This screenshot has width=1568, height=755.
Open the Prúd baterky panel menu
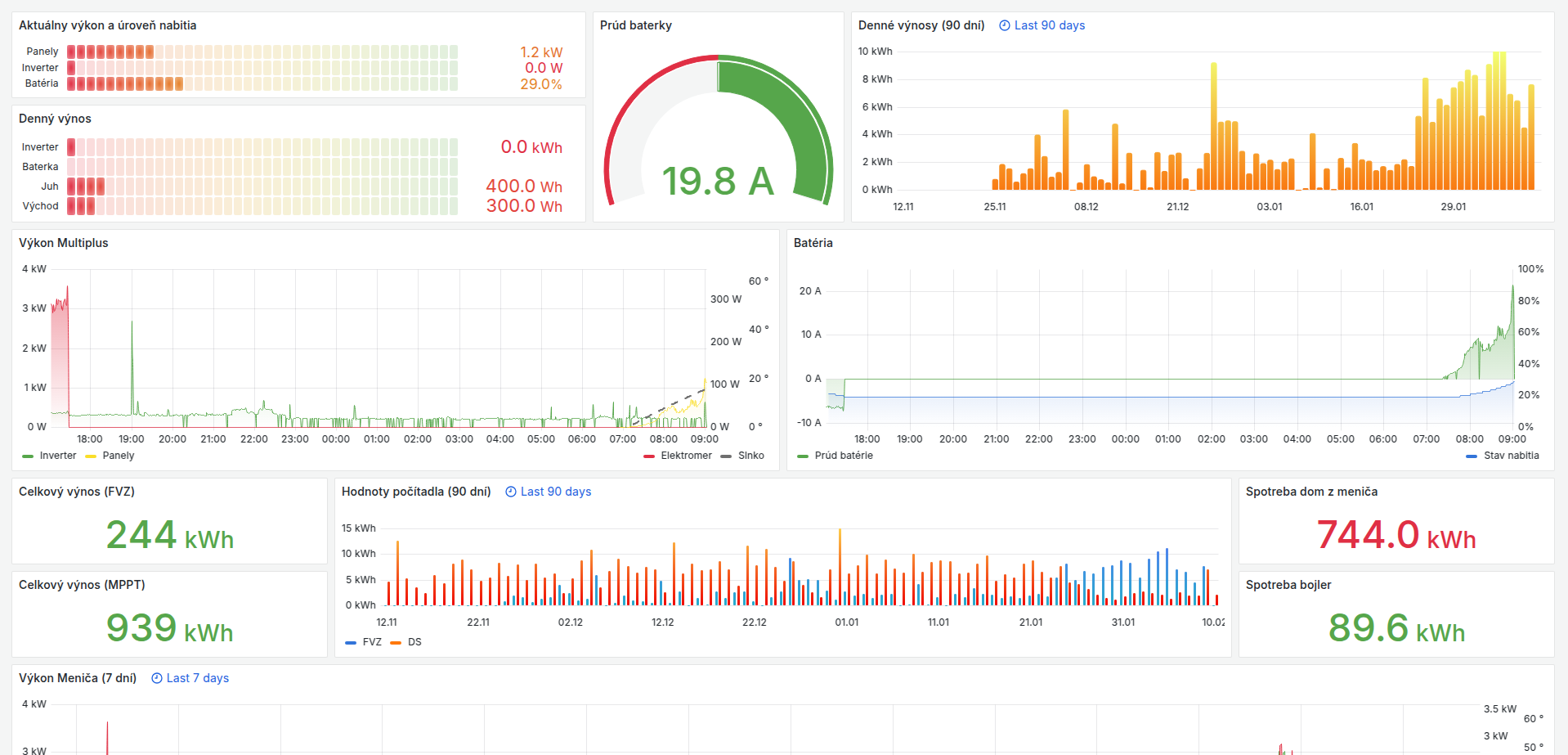click(x=635, y=25)
